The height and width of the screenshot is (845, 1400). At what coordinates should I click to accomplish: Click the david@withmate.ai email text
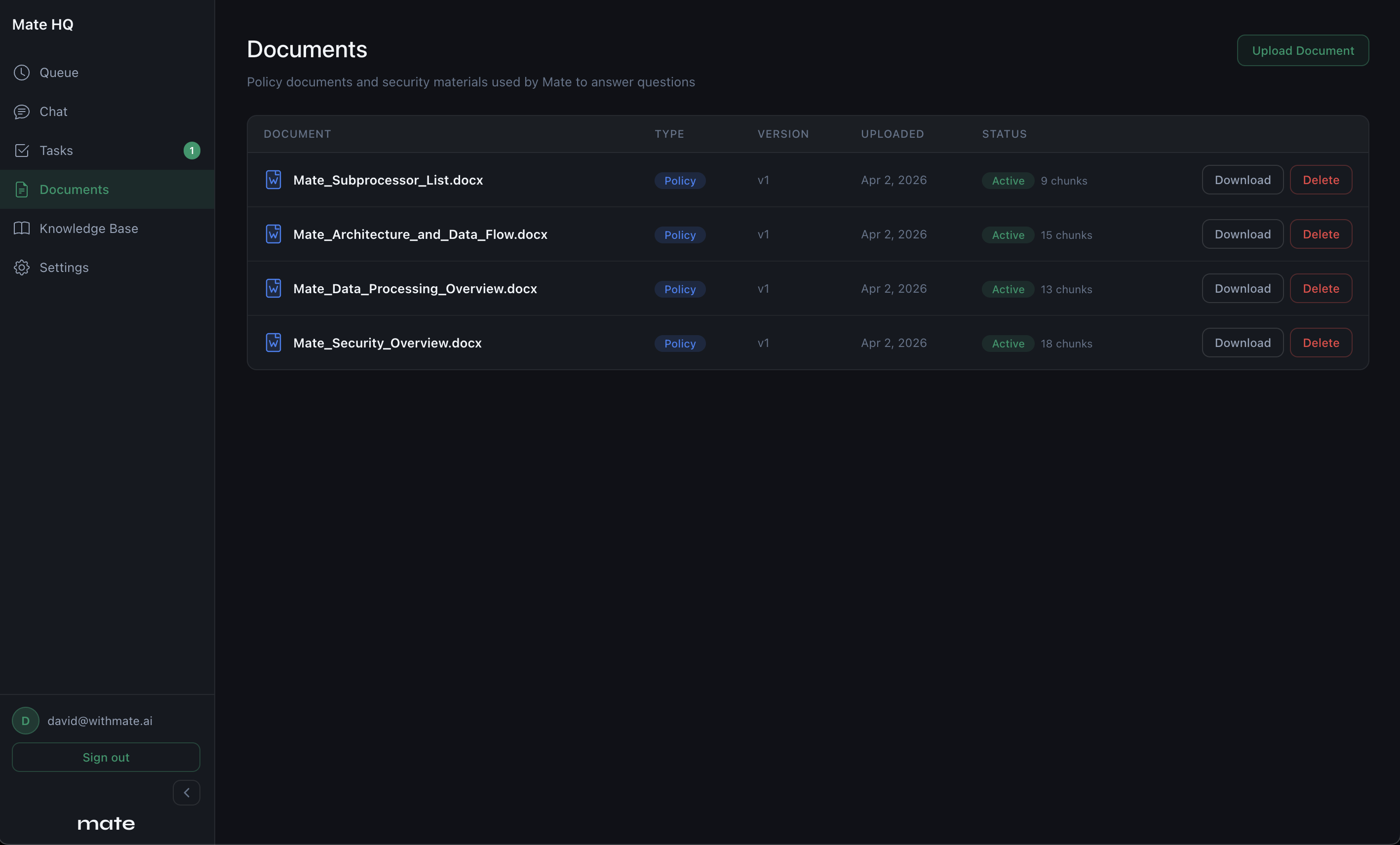click(x=100, y=721)
